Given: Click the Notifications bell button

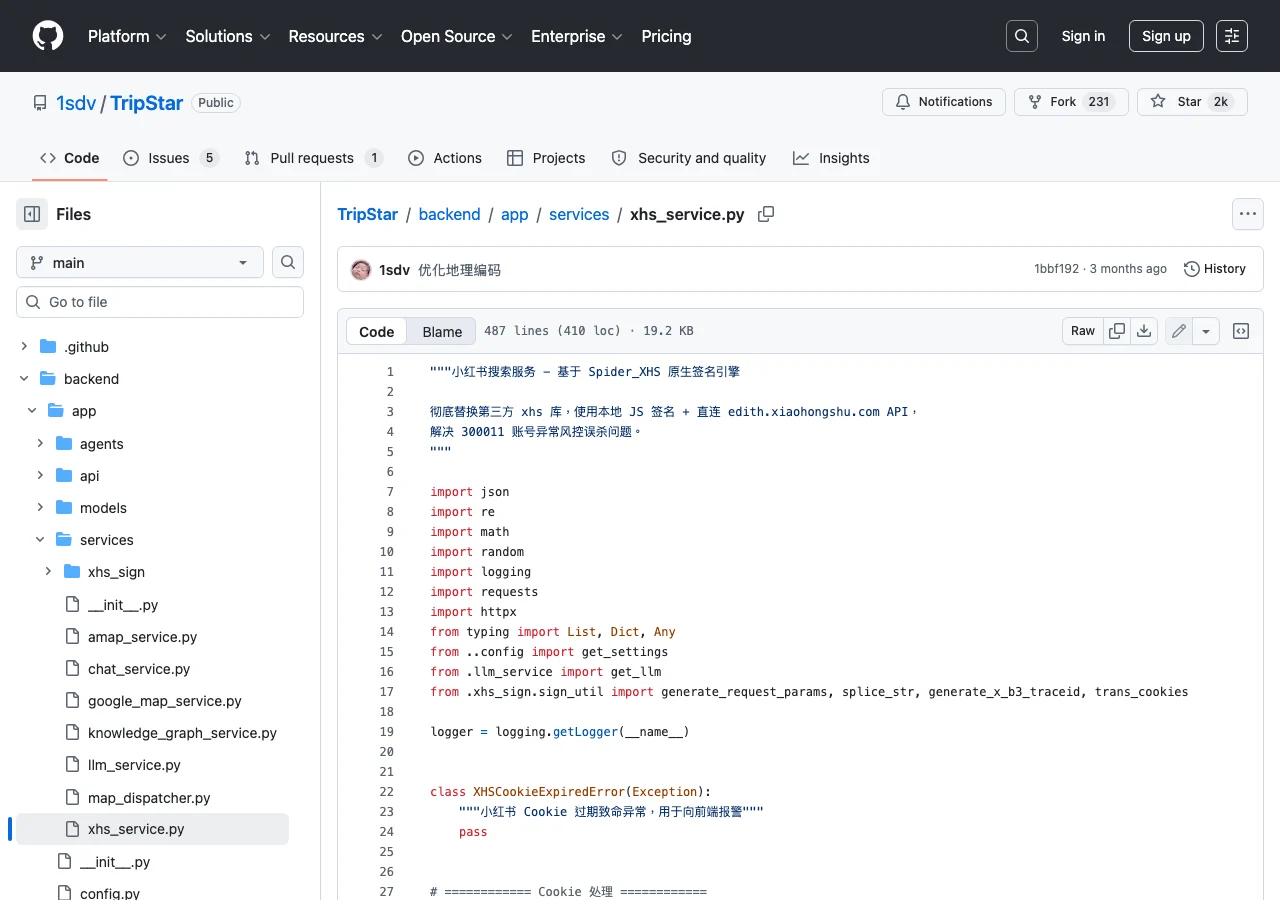Looking at the screenshot, I should 944,102.
